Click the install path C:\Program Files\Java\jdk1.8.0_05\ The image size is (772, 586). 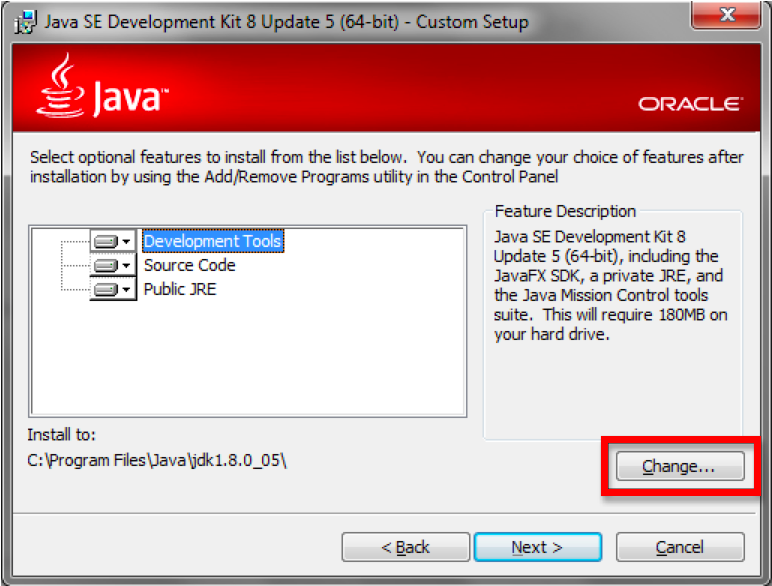point(157,460)
